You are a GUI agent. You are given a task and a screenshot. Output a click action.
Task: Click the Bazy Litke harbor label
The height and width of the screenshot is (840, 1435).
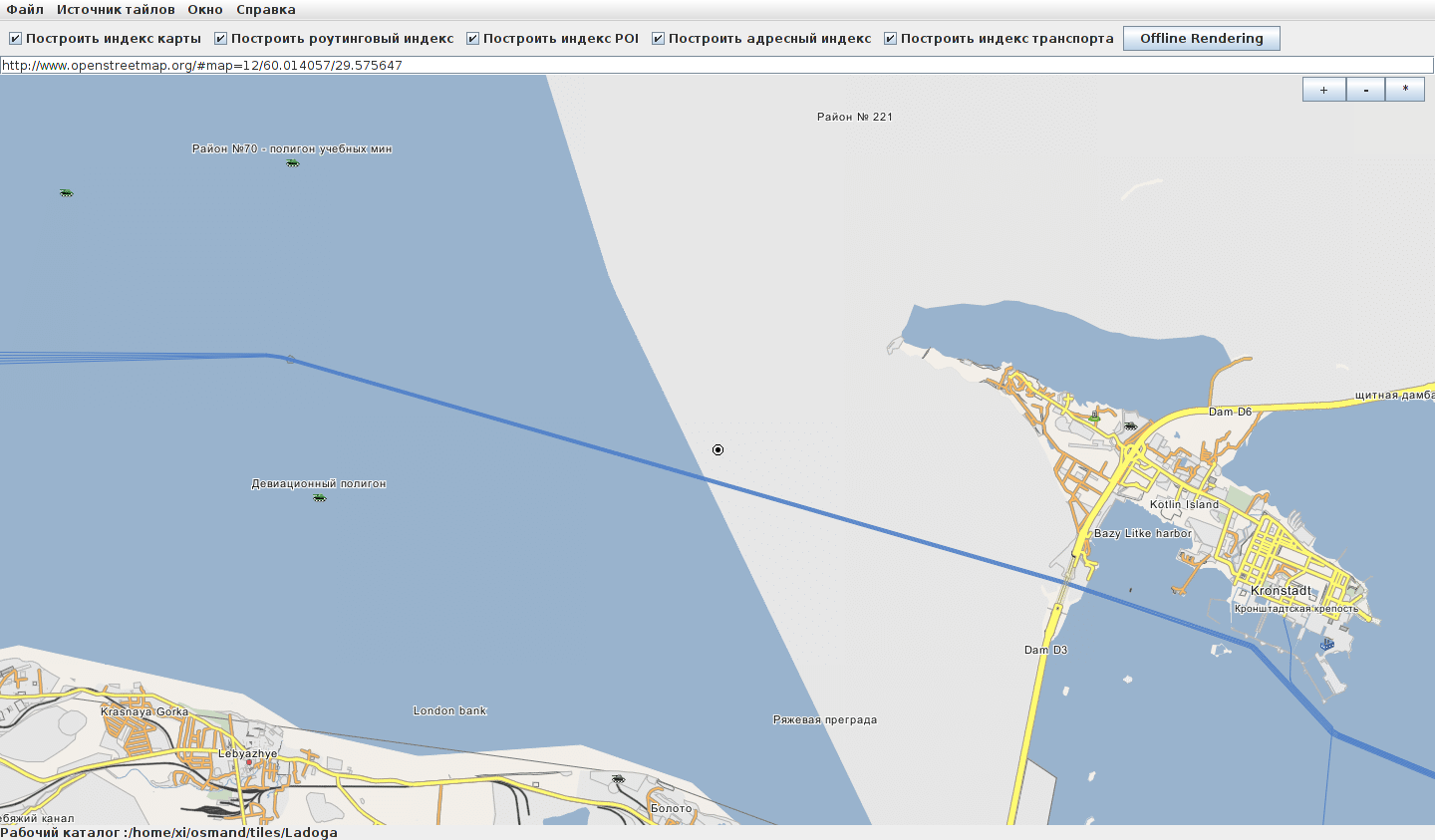pos(1143,534)
